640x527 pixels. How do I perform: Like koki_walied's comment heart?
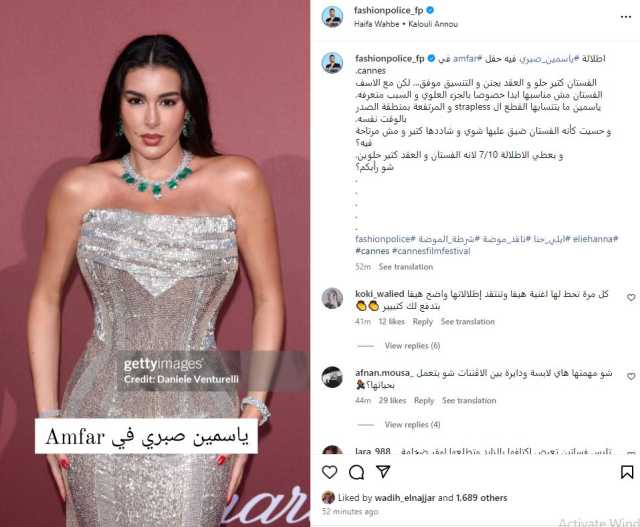coord(631,298)
